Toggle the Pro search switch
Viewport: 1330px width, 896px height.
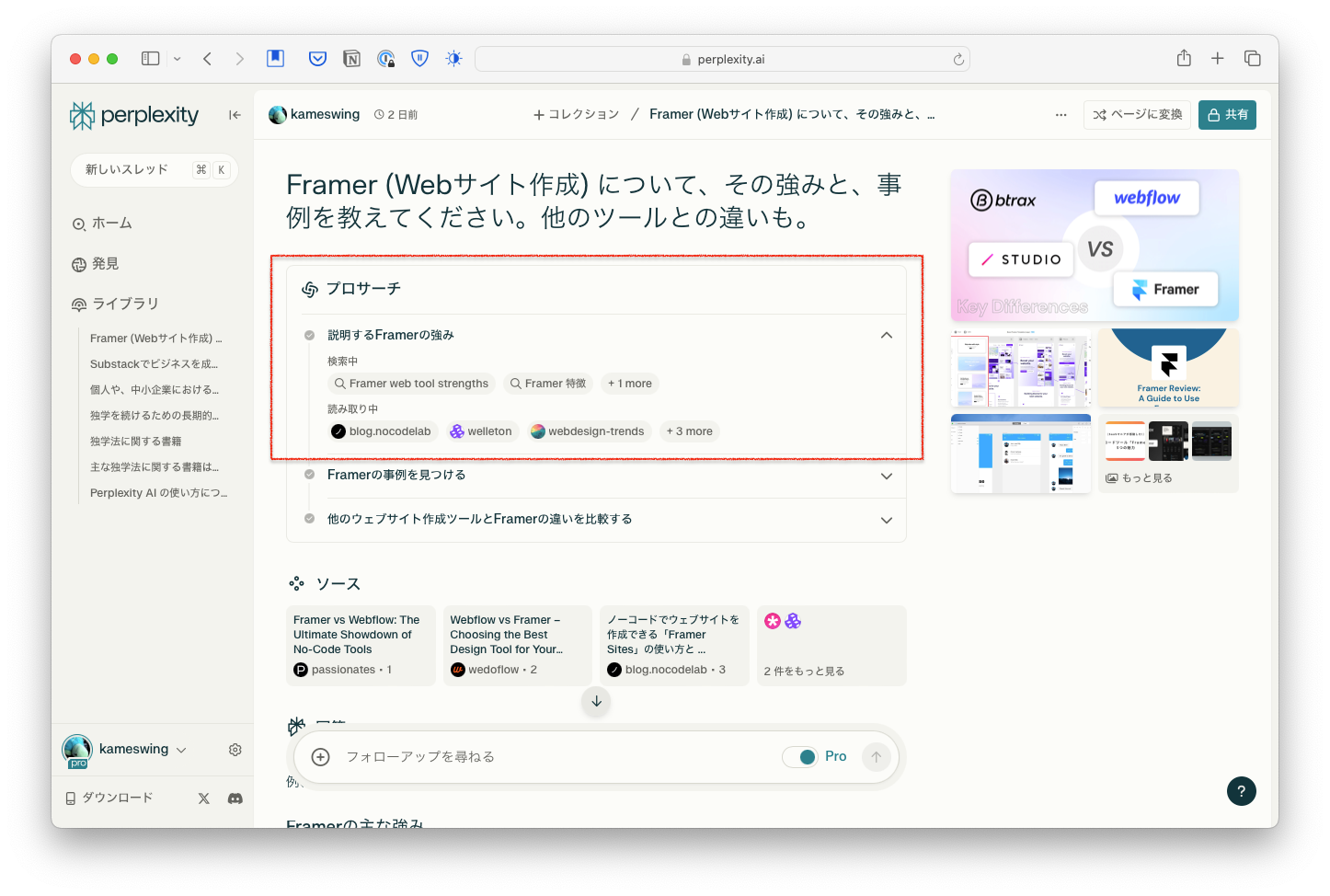pos(799,757)
